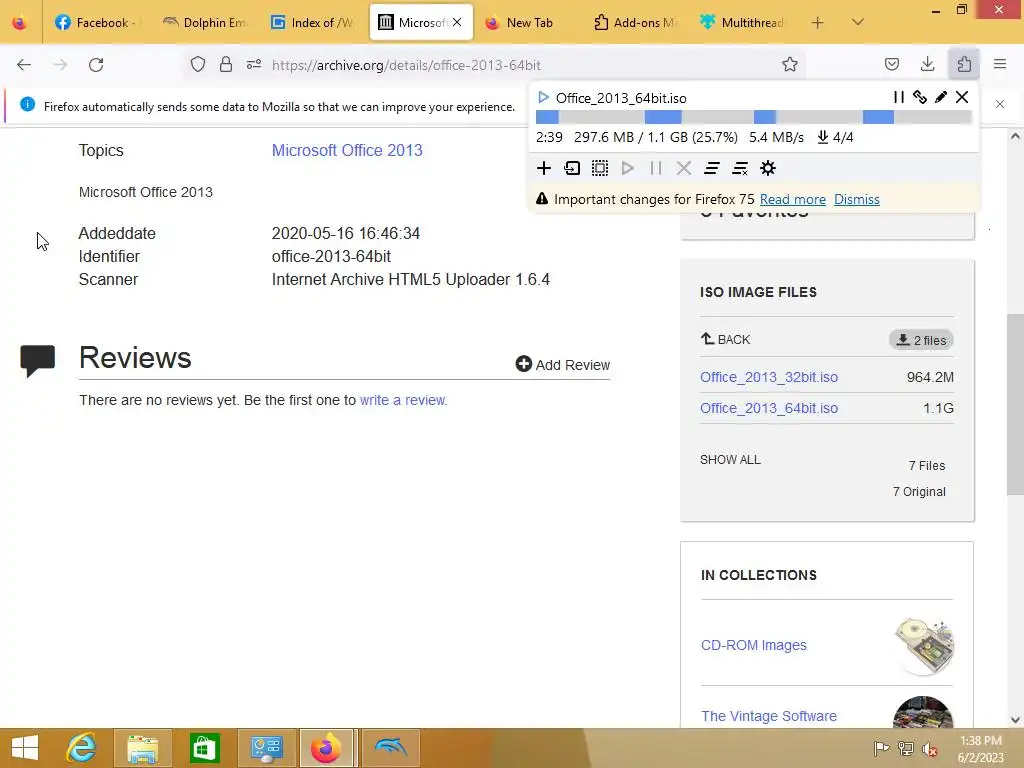Click the import downloads icon
The width and height of the screenshot is (1024, 768).
tap(572, 168)
